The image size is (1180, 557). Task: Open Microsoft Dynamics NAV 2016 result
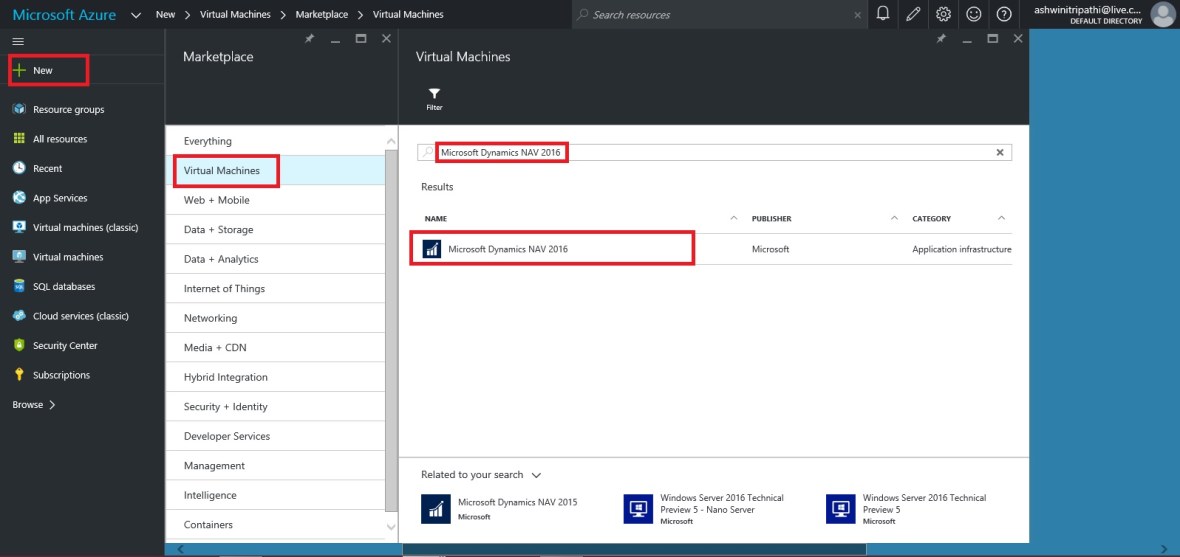[x=507, y=249]
